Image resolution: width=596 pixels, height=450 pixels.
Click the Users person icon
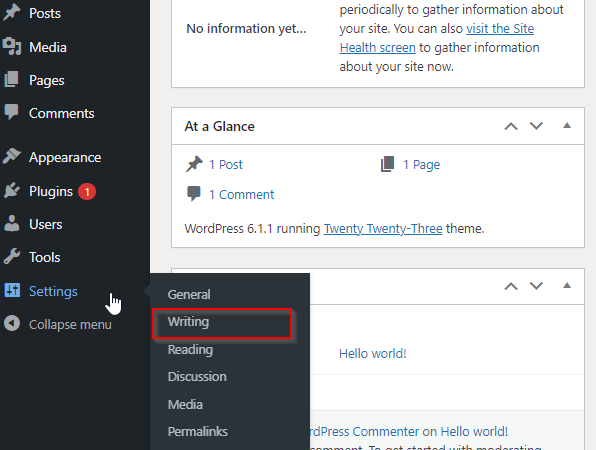[x=12, y=223]
